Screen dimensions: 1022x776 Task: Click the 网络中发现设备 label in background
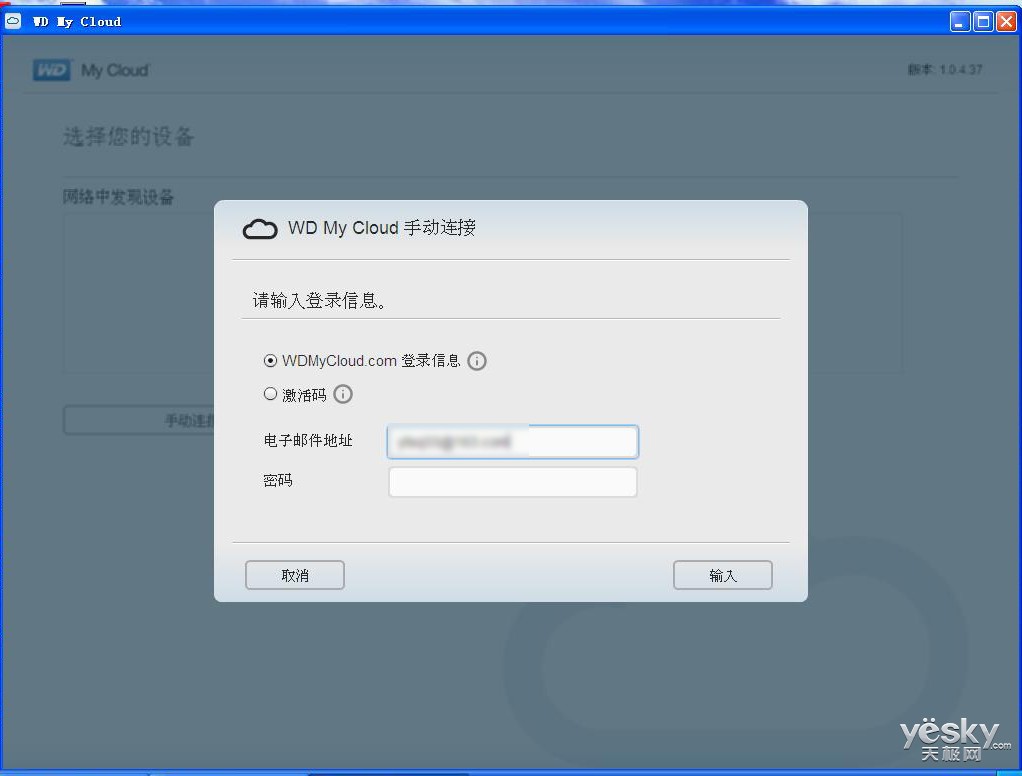tap(119, 197)
